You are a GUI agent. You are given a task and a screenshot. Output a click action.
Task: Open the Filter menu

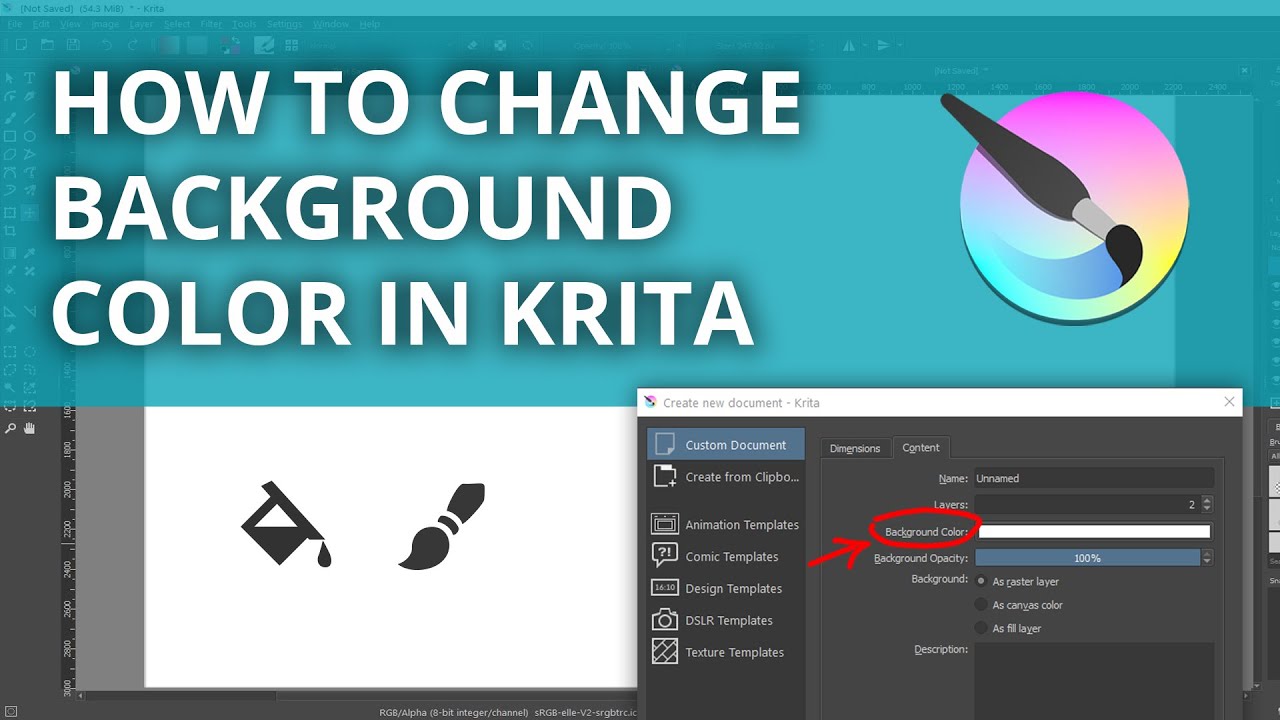point(211,24)
